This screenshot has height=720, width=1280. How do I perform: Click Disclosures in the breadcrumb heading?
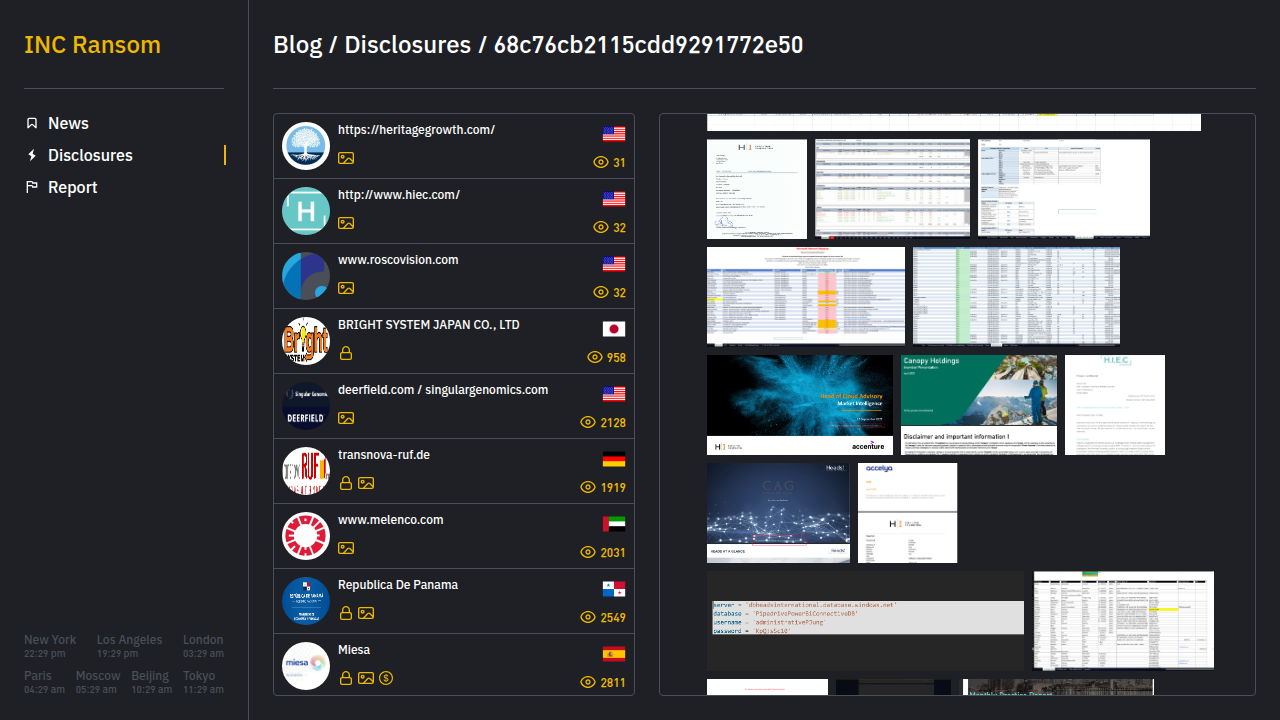407,45
